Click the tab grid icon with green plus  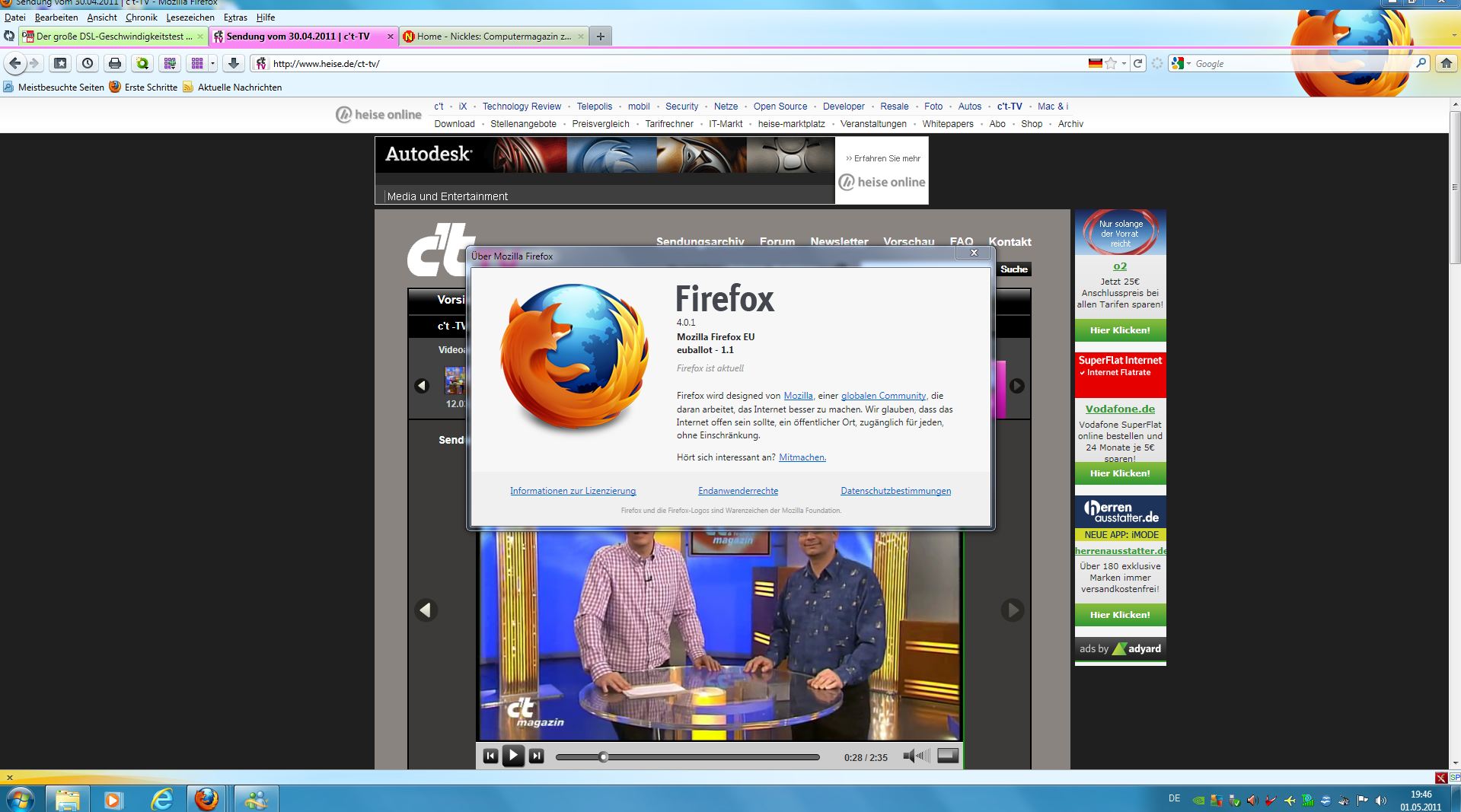(170, 63)
